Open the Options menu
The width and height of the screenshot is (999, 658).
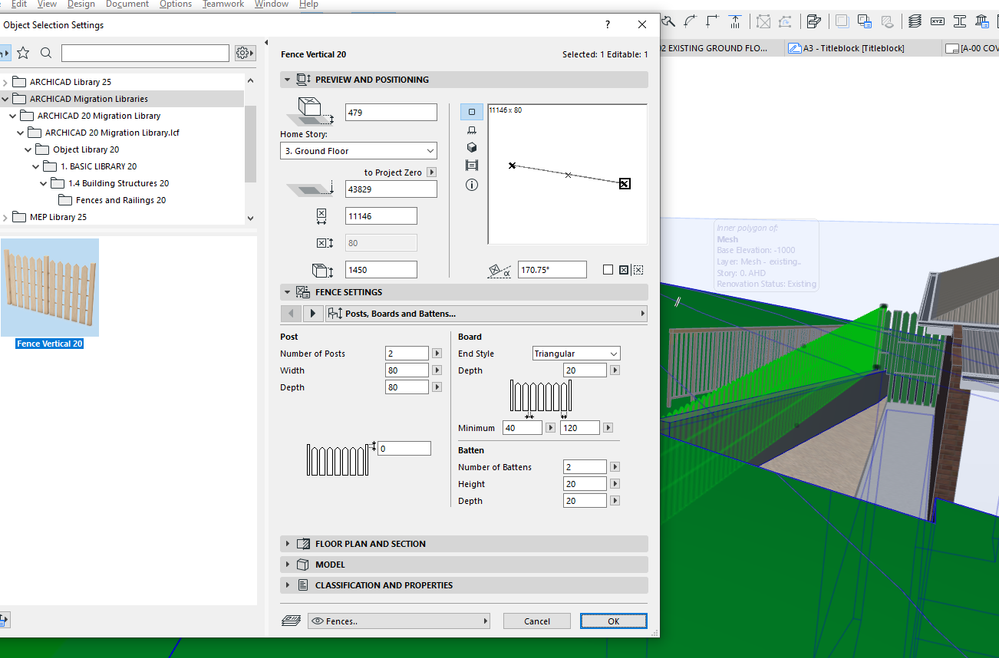click(x=175, y=4)
